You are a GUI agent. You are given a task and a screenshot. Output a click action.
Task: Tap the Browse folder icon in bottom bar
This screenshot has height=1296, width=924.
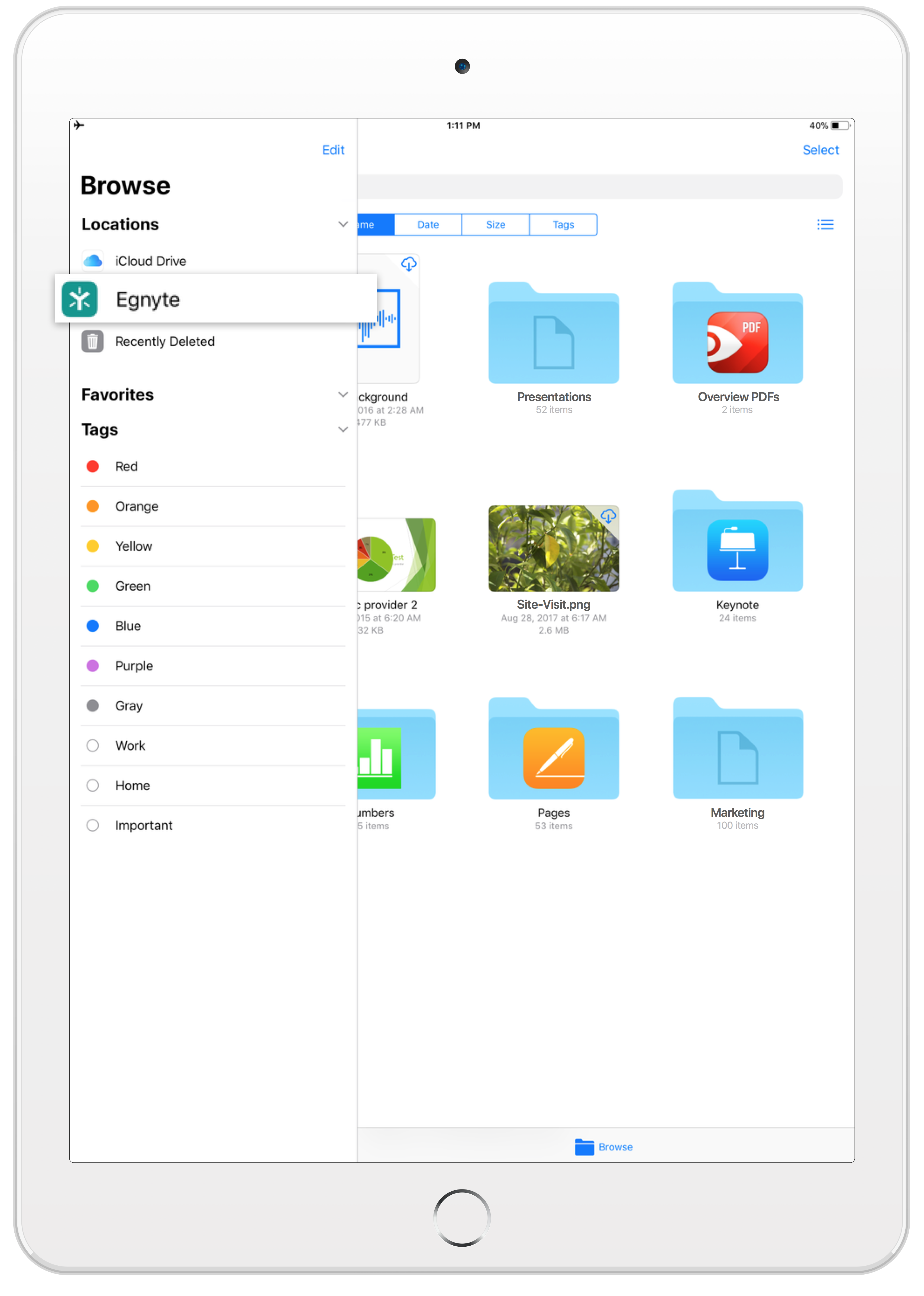584,1147
